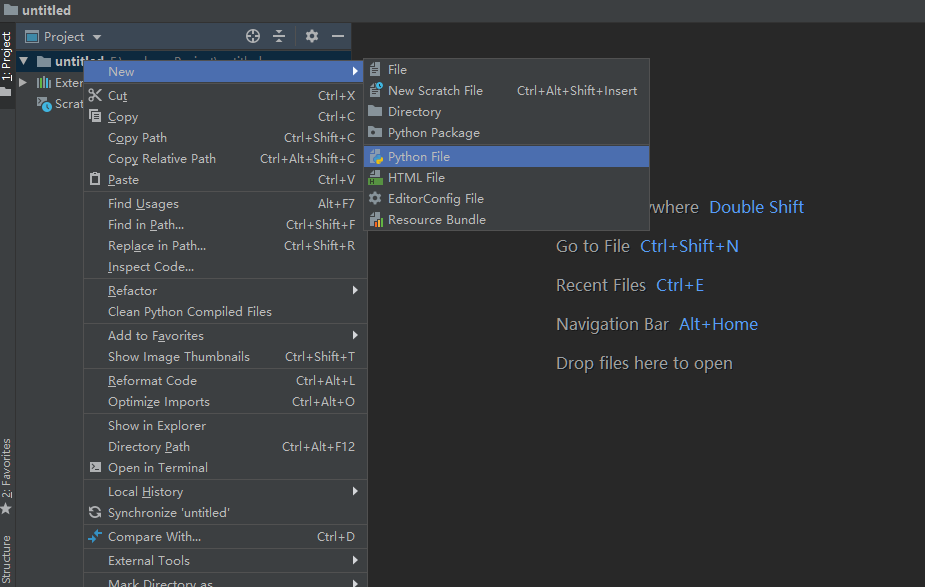Choose Find Usages from context menu
The image size is (925, 587).
pos(225,204)
